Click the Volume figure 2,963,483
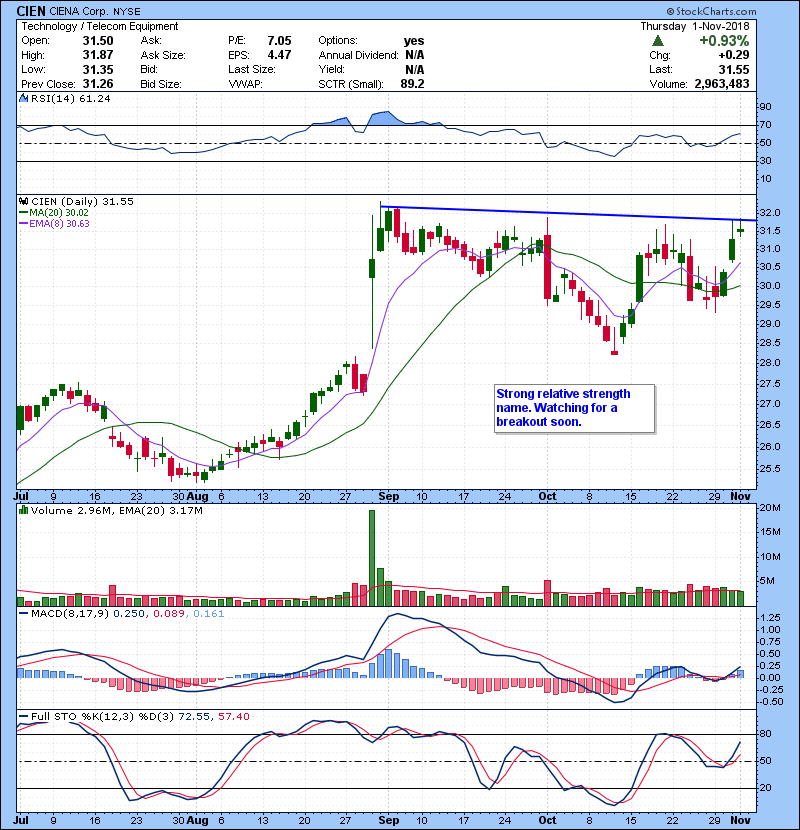This screenshot has height=830, width=800. coord(721,84)
